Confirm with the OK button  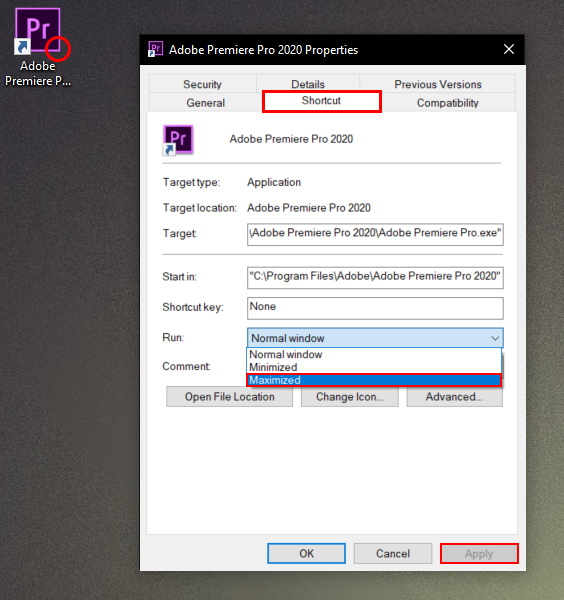coord(306,553)
